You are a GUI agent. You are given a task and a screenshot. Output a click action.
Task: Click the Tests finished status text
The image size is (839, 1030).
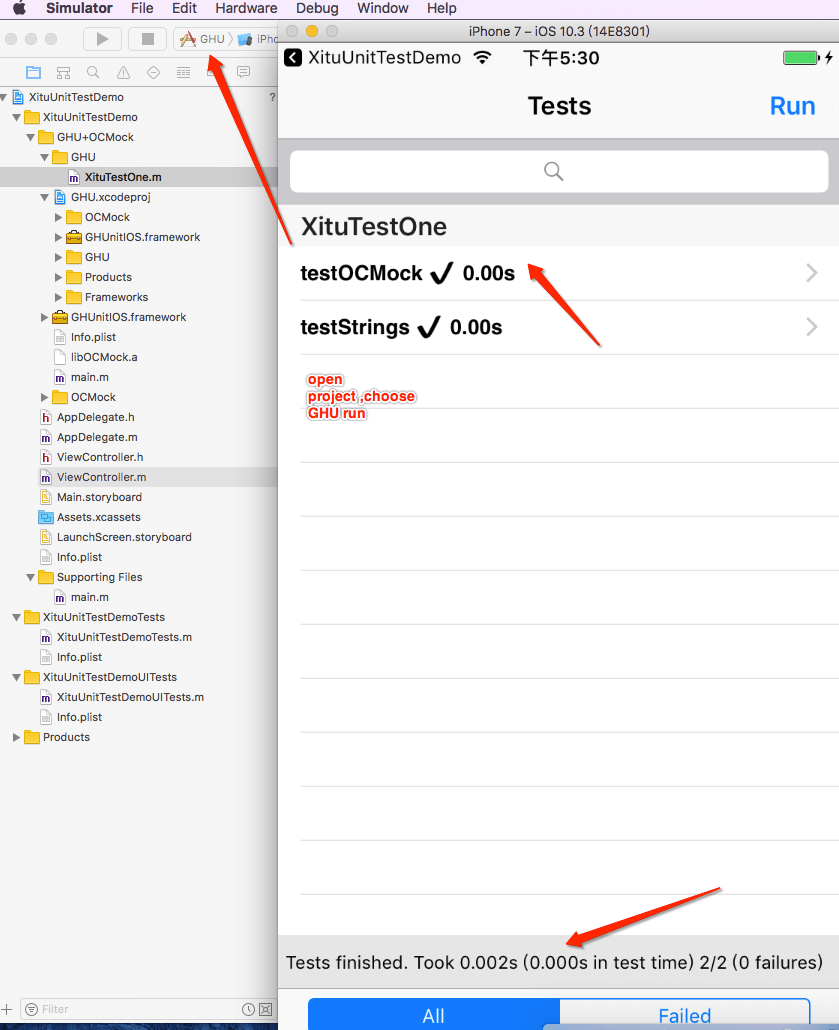point(554,962)
